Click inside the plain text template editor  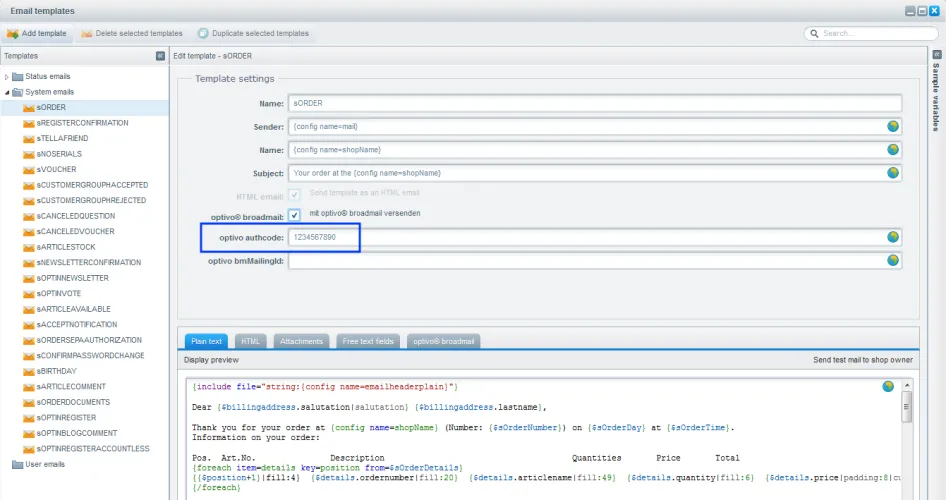[543, 438]
